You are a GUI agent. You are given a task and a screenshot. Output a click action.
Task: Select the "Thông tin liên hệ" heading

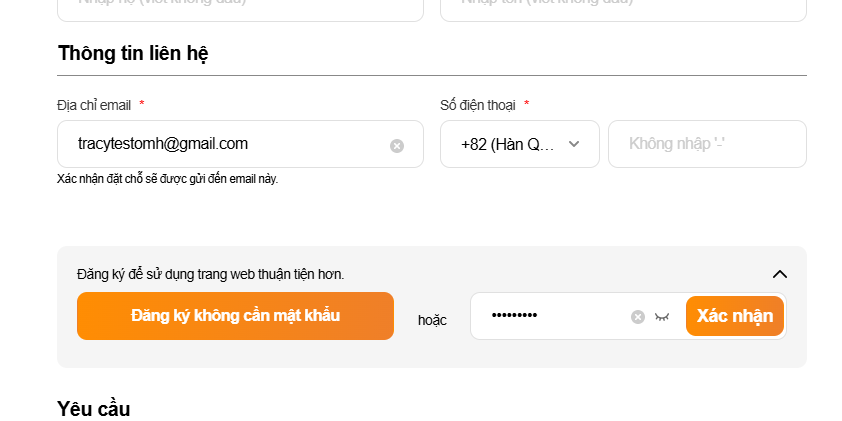tap(133, 53)
